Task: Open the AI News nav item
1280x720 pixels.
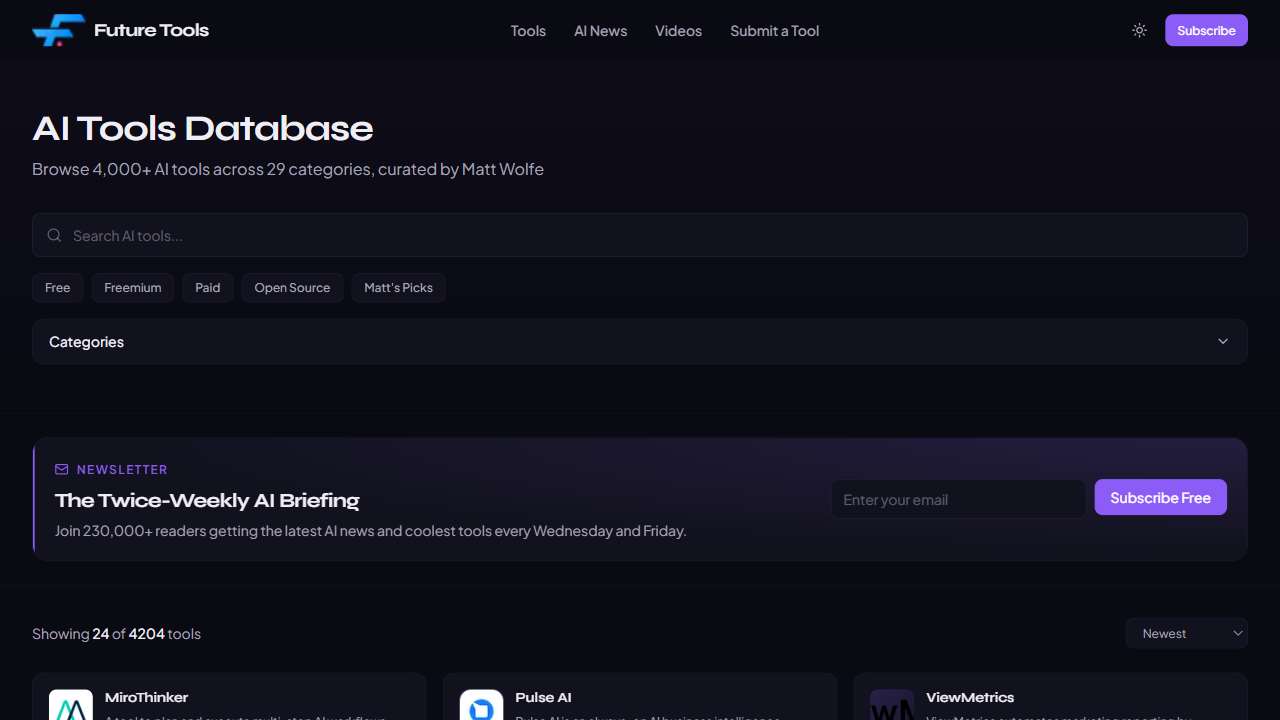Action: (x=600, y=31)
